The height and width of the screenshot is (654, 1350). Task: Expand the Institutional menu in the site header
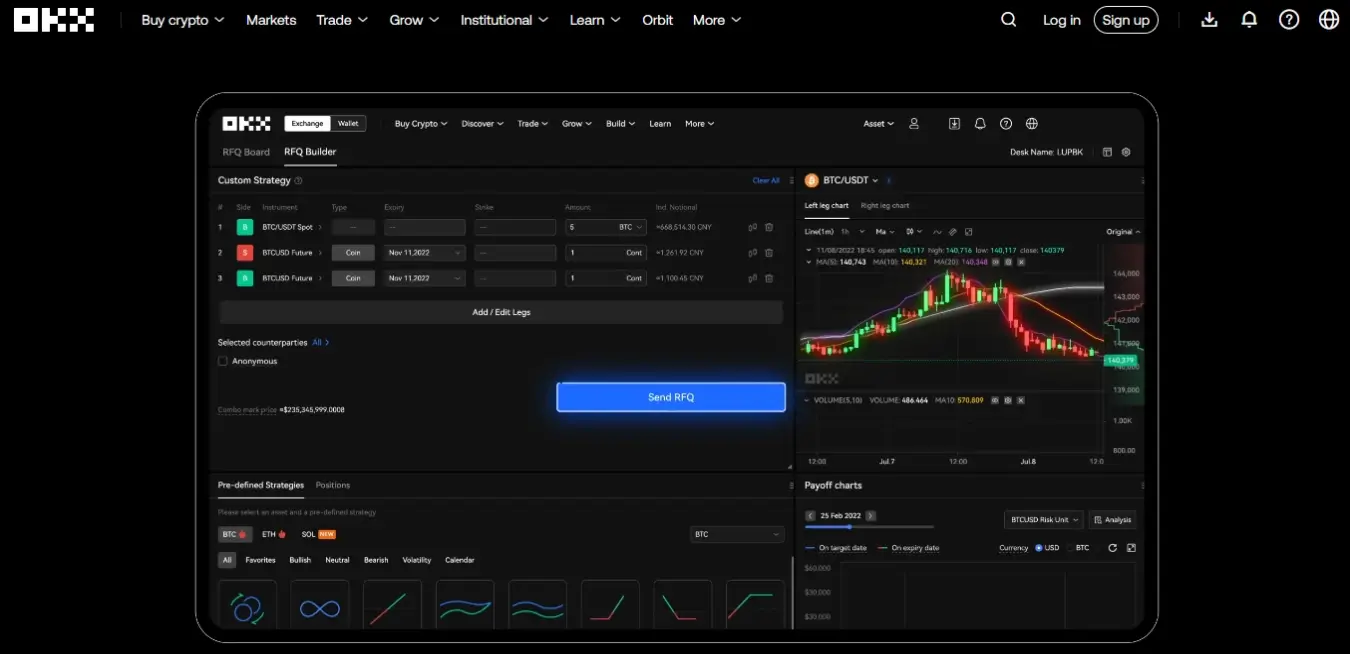point(504,20)
